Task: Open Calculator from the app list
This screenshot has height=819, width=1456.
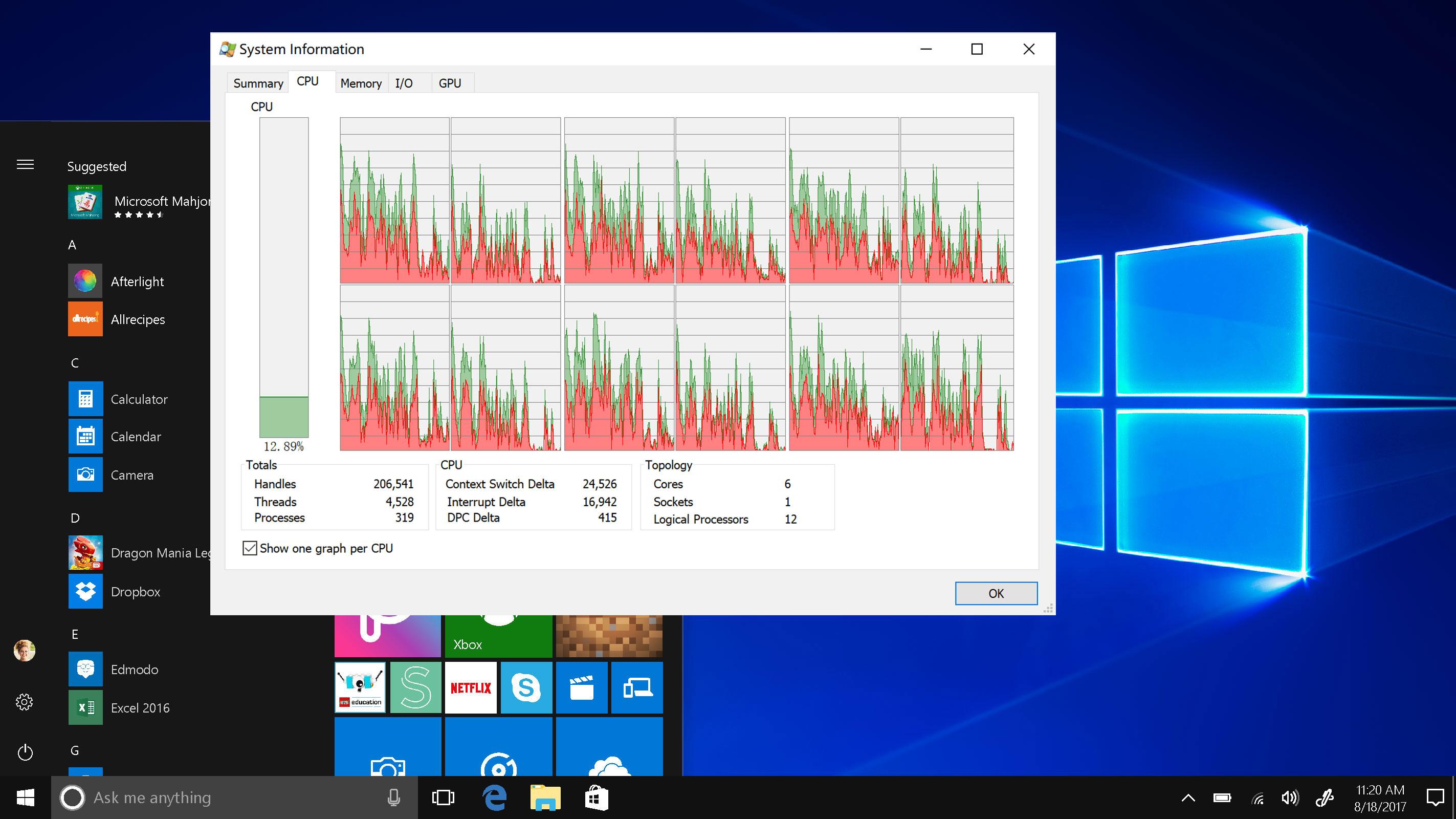Action: tap(139, 399)
